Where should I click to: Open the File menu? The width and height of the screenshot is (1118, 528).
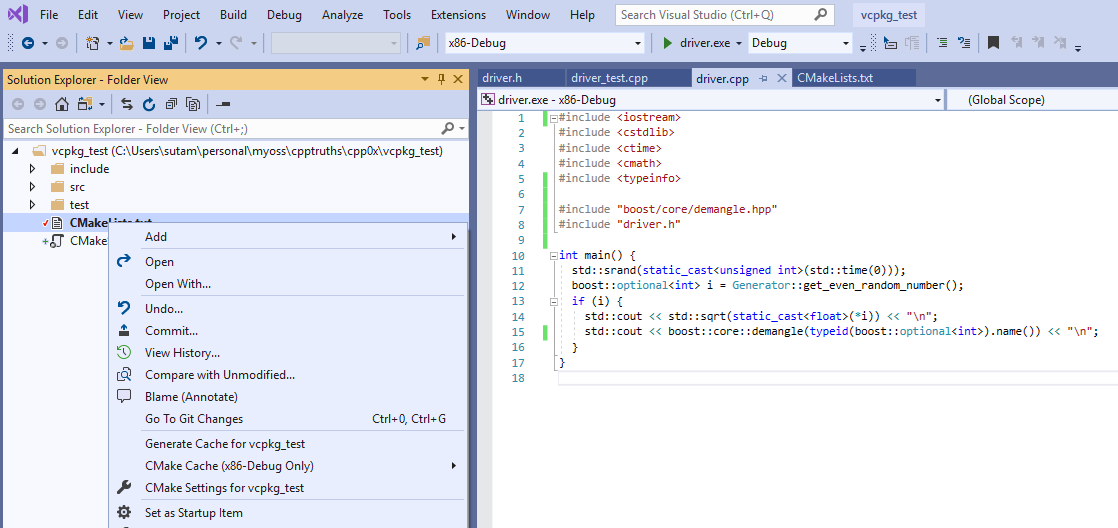point(49,14)
